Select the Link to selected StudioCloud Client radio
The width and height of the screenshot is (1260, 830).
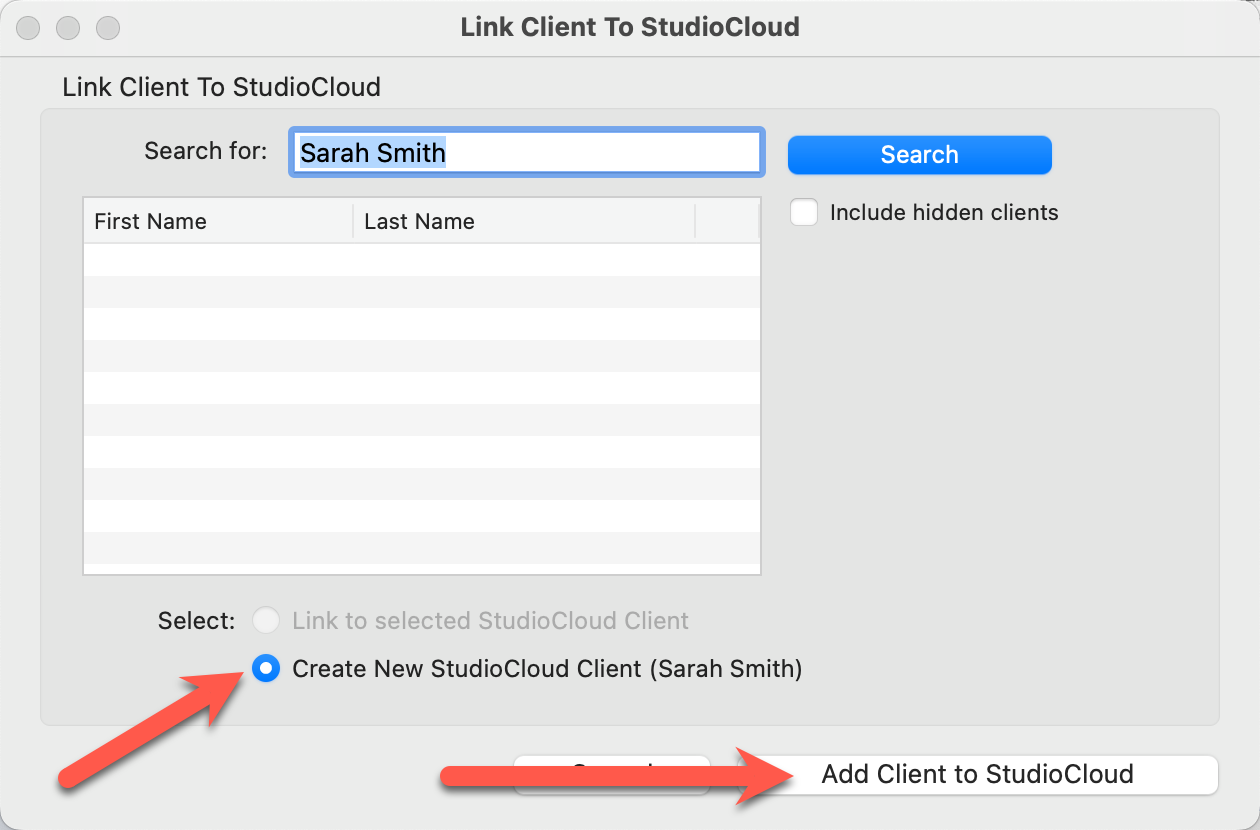266,621
